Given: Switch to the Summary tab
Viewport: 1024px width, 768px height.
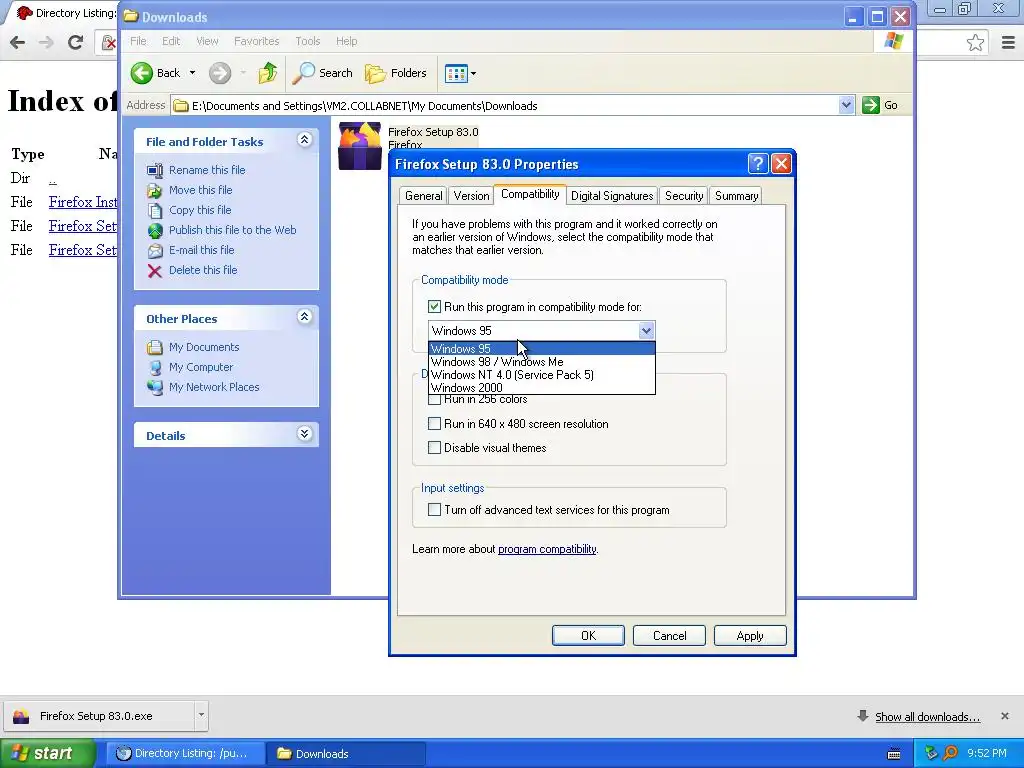Looking at the screenshot, I should [736, 196].
